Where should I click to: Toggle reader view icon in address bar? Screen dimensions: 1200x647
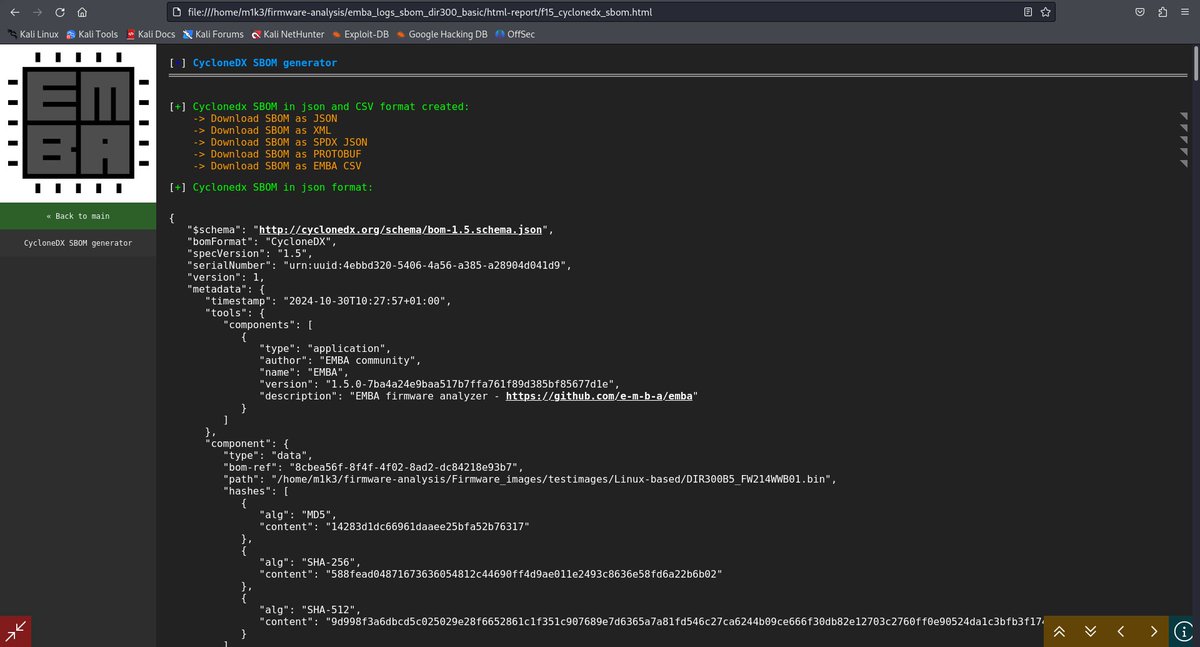click(x=1029, y=13)
